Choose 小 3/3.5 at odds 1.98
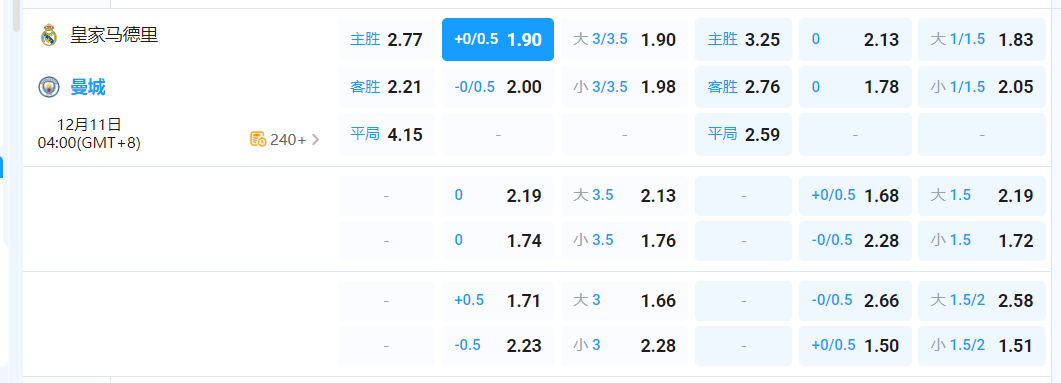1061x383 pixels. pos(624,87)
